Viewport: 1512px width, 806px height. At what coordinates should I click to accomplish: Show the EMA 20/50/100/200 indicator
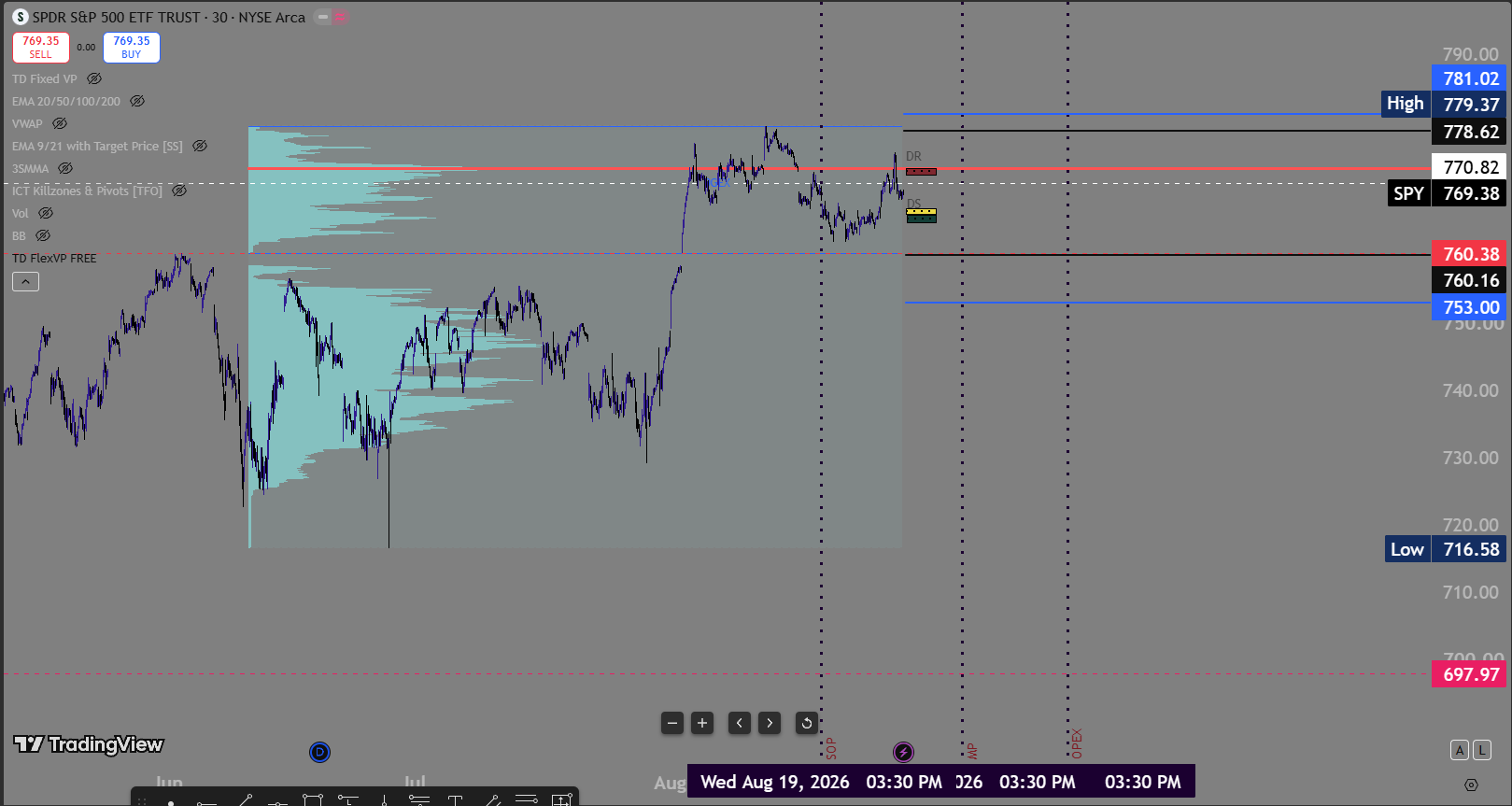coord(137,101)
